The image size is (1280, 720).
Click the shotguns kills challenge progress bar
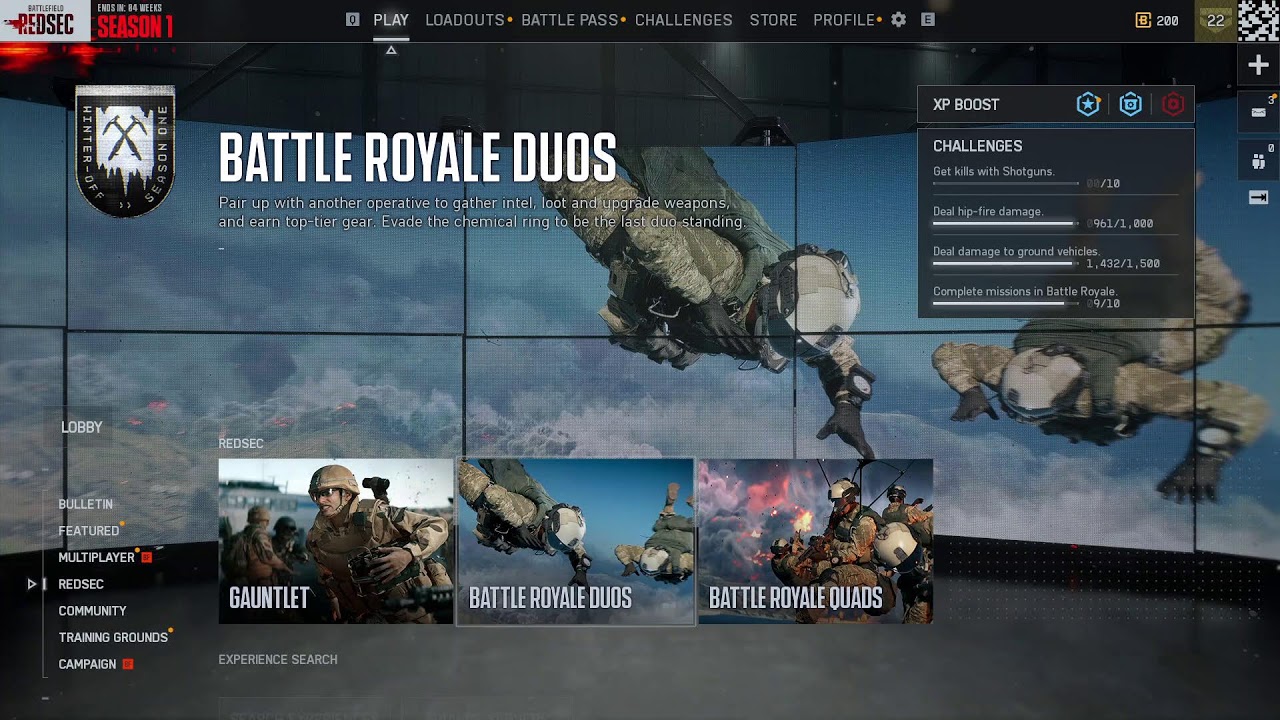pyautogui.click(x=1006, y=184)
